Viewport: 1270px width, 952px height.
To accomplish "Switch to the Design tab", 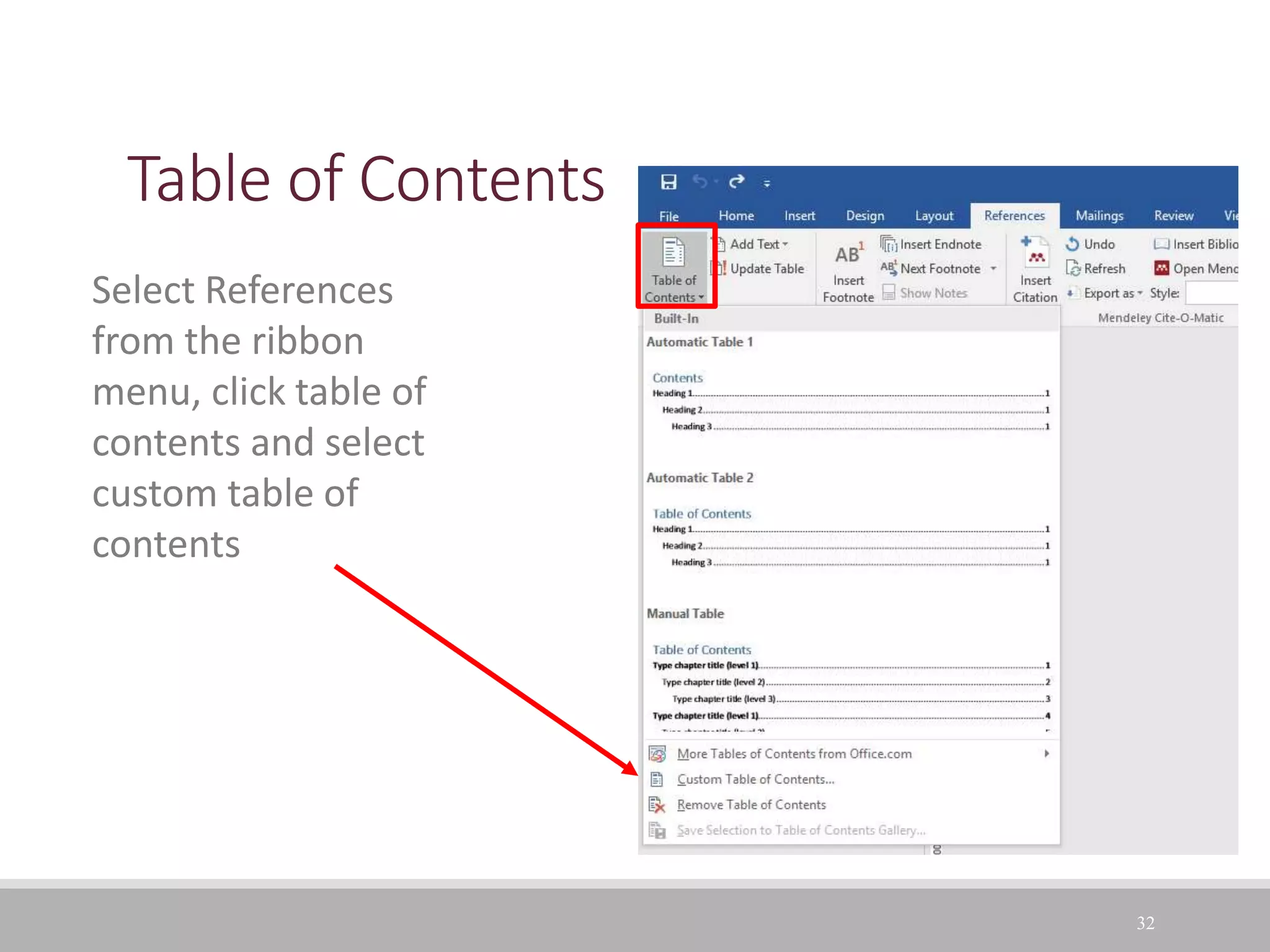I will tap(865, 216).
